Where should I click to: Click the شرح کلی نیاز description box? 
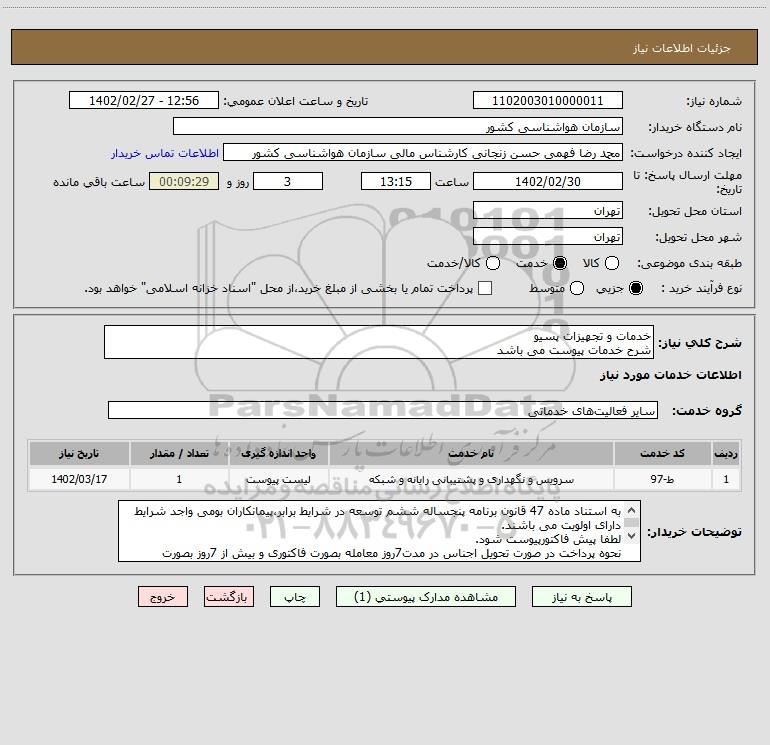(379, 342)
